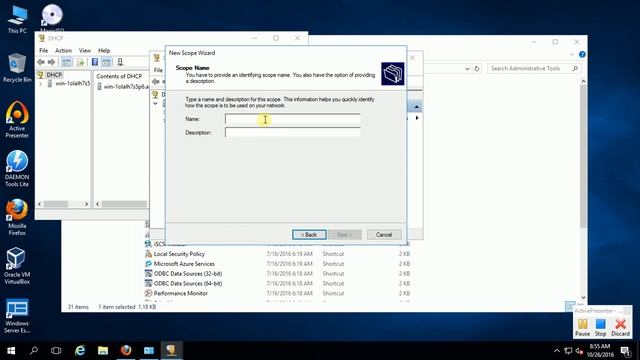Click the Search Administrative Tools box

coord(533,69)
